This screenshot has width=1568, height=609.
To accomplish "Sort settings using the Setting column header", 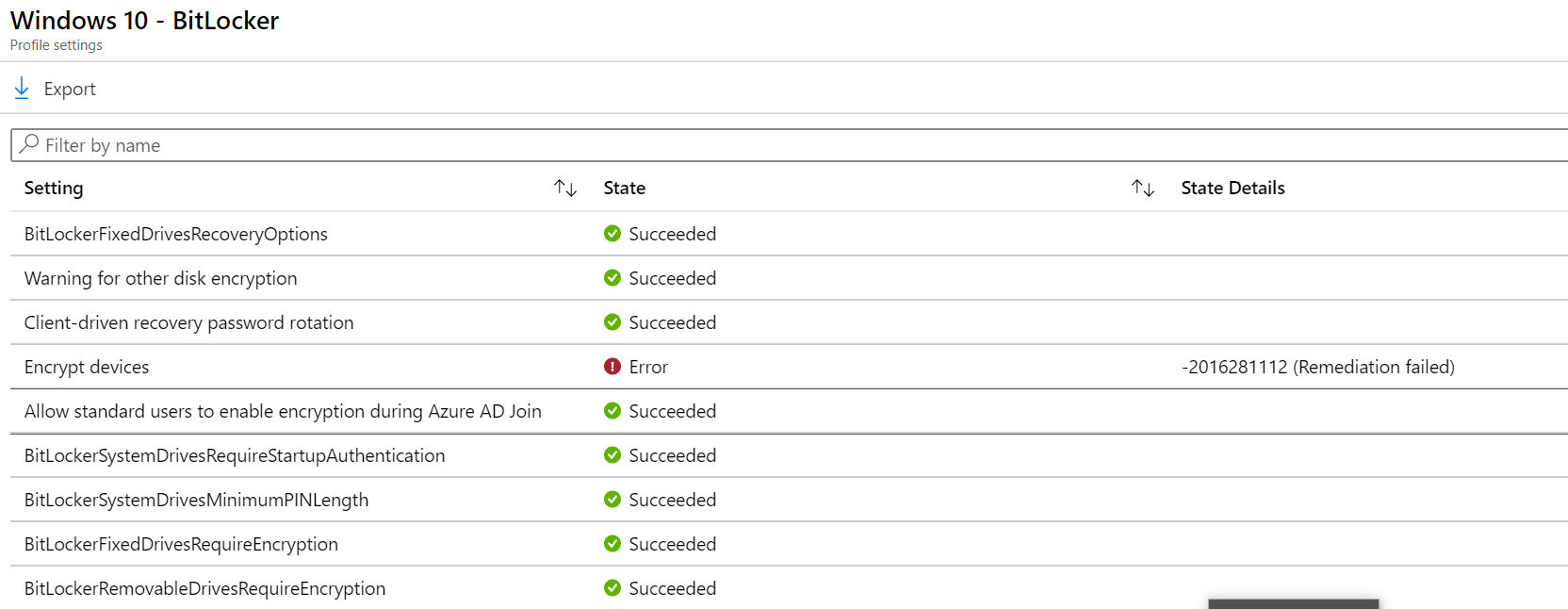I will pyautogui.click(x=53, y=188).
